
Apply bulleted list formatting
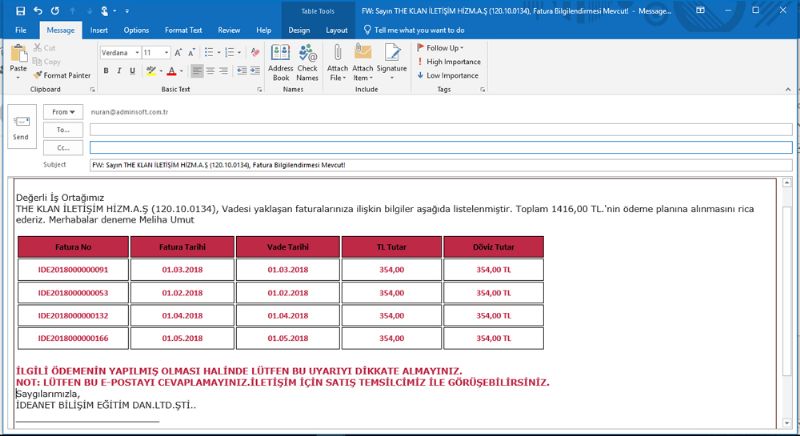pyautogui.click(x=209, y=53)
